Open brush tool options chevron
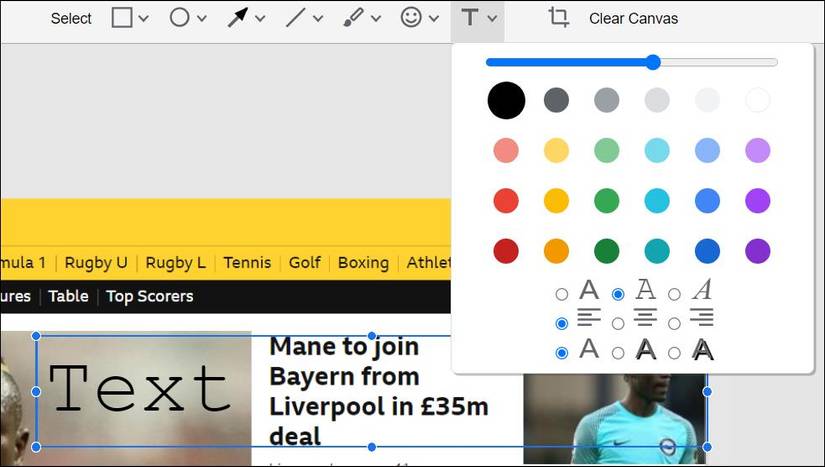This screenshot has width=825, height=467. [x=376, y=18]
